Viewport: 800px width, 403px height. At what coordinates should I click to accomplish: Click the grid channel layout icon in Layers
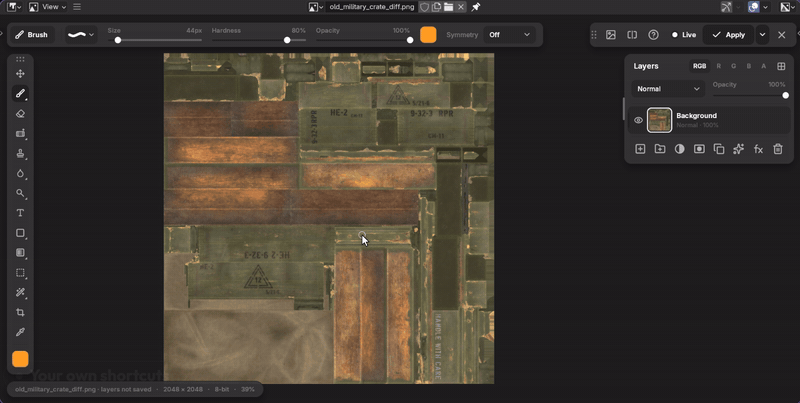(781, 66)
